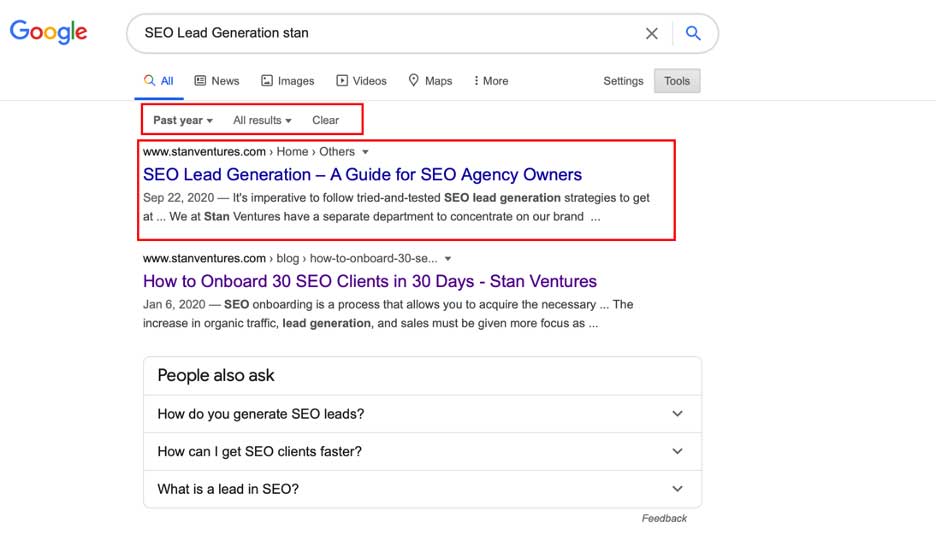Select the All results tab

159,81
